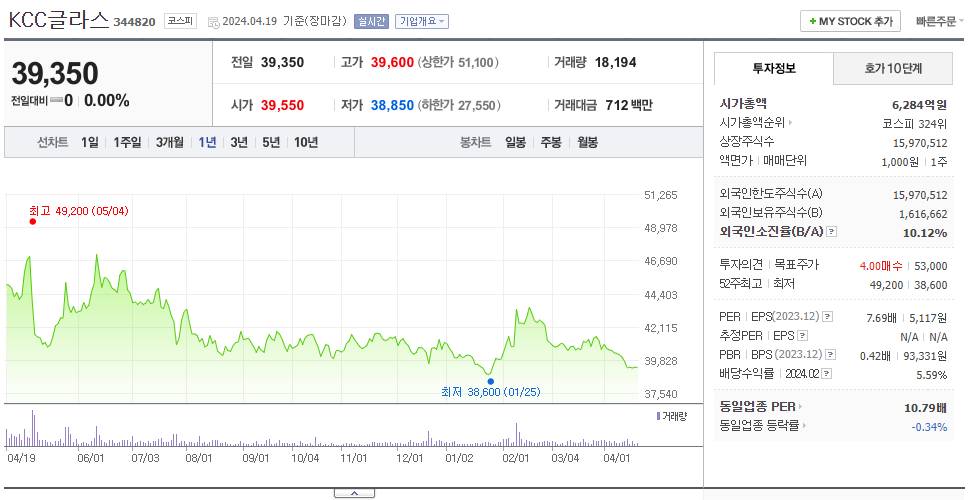
Task: Click the 코스피 market badge
Action: [x=180, y=21]
